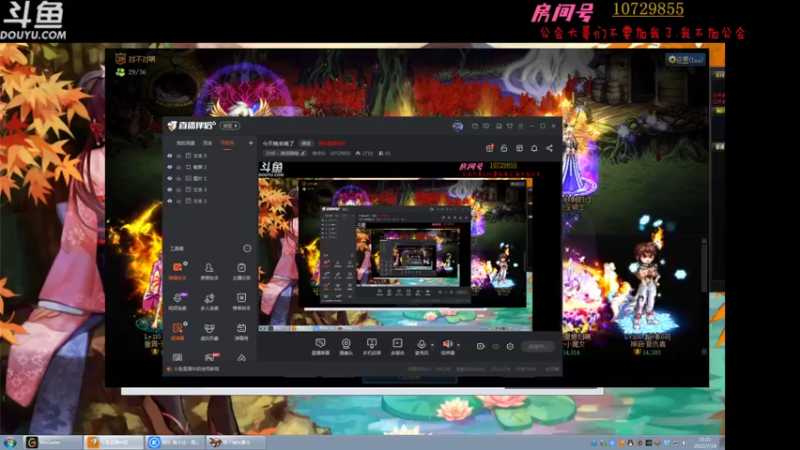The image size is (800, 450).
Task: Click the edit pencil next to the DNF category
Action: point(303,153)
